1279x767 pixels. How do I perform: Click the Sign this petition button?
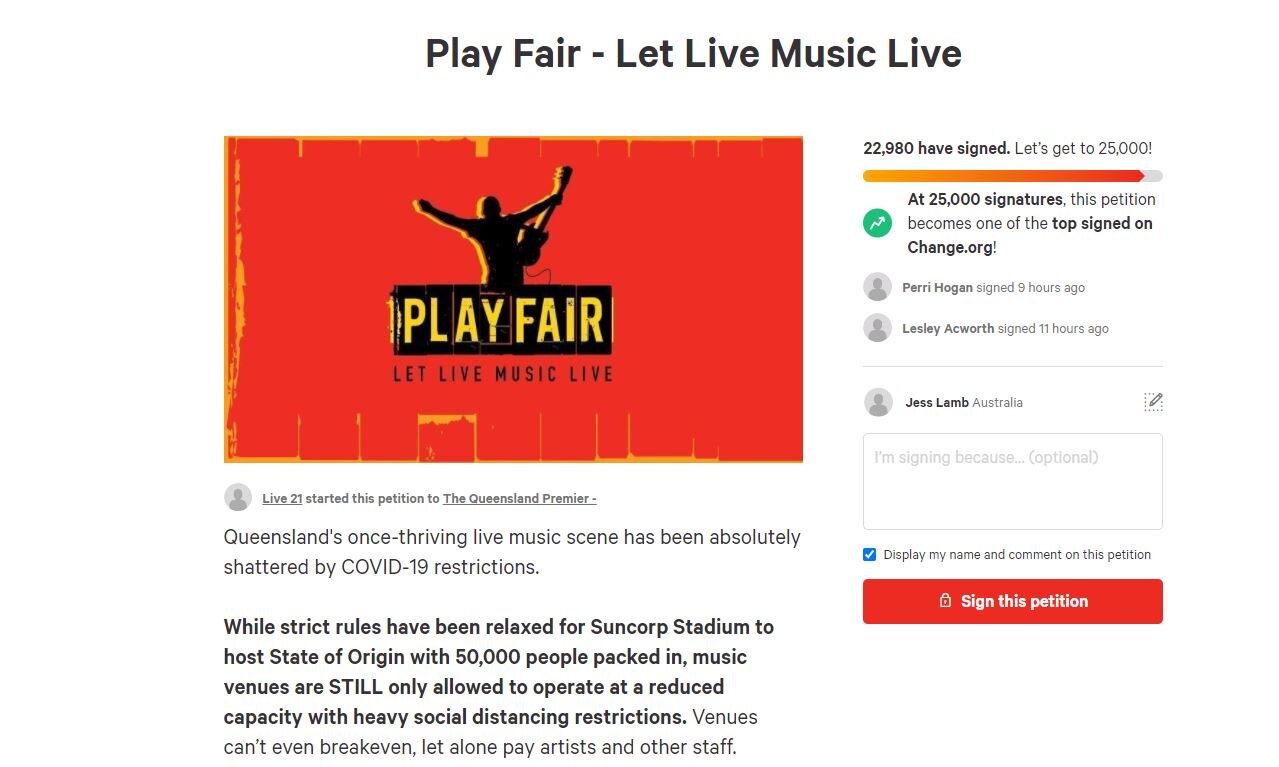coord(1012,601)
